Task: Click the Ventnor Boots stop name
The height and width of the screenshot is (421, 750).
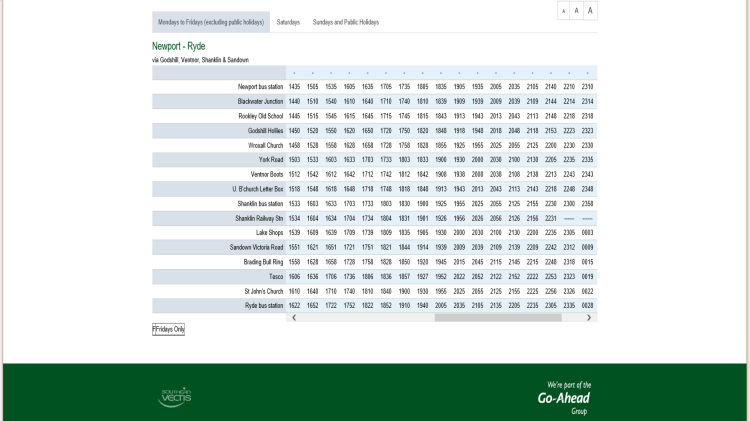Action: click(267, 174)
